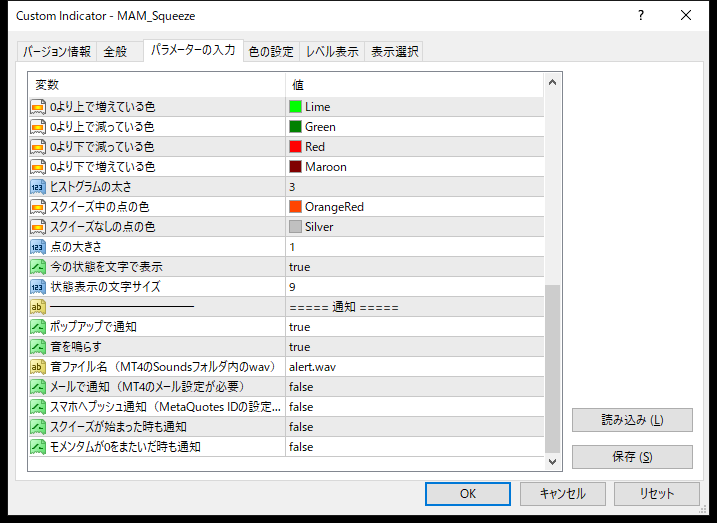This screenshot has height=523, width=717.
Task: Toggle the false value of メールで通知
Action: pos(415,387)
